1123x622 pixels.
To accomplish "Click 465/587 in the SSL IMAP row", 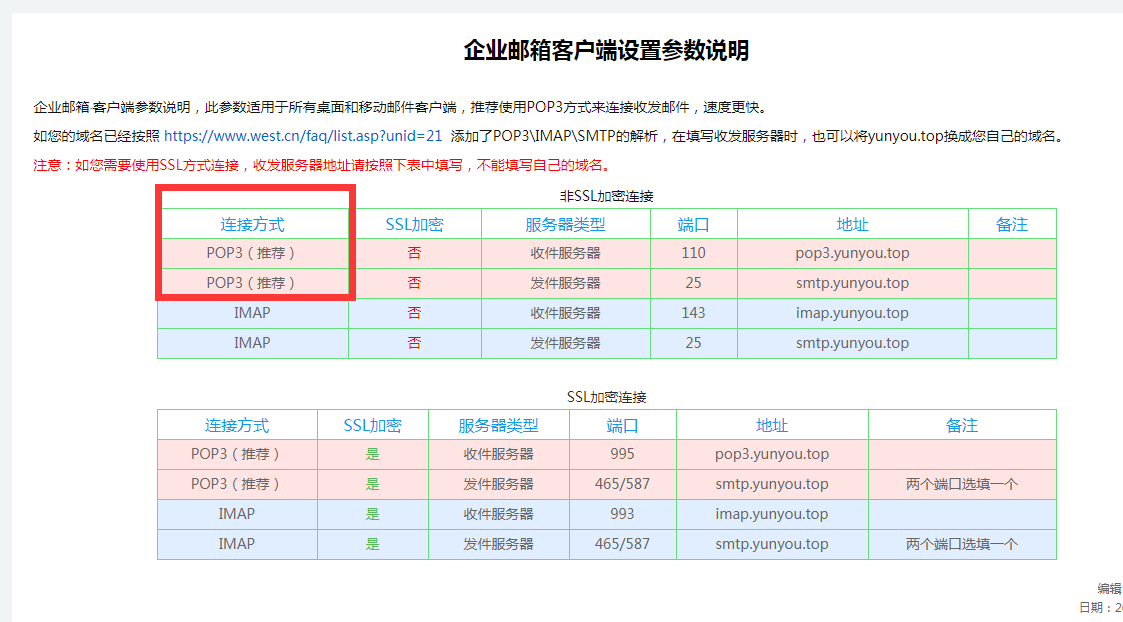I will 622,544.
